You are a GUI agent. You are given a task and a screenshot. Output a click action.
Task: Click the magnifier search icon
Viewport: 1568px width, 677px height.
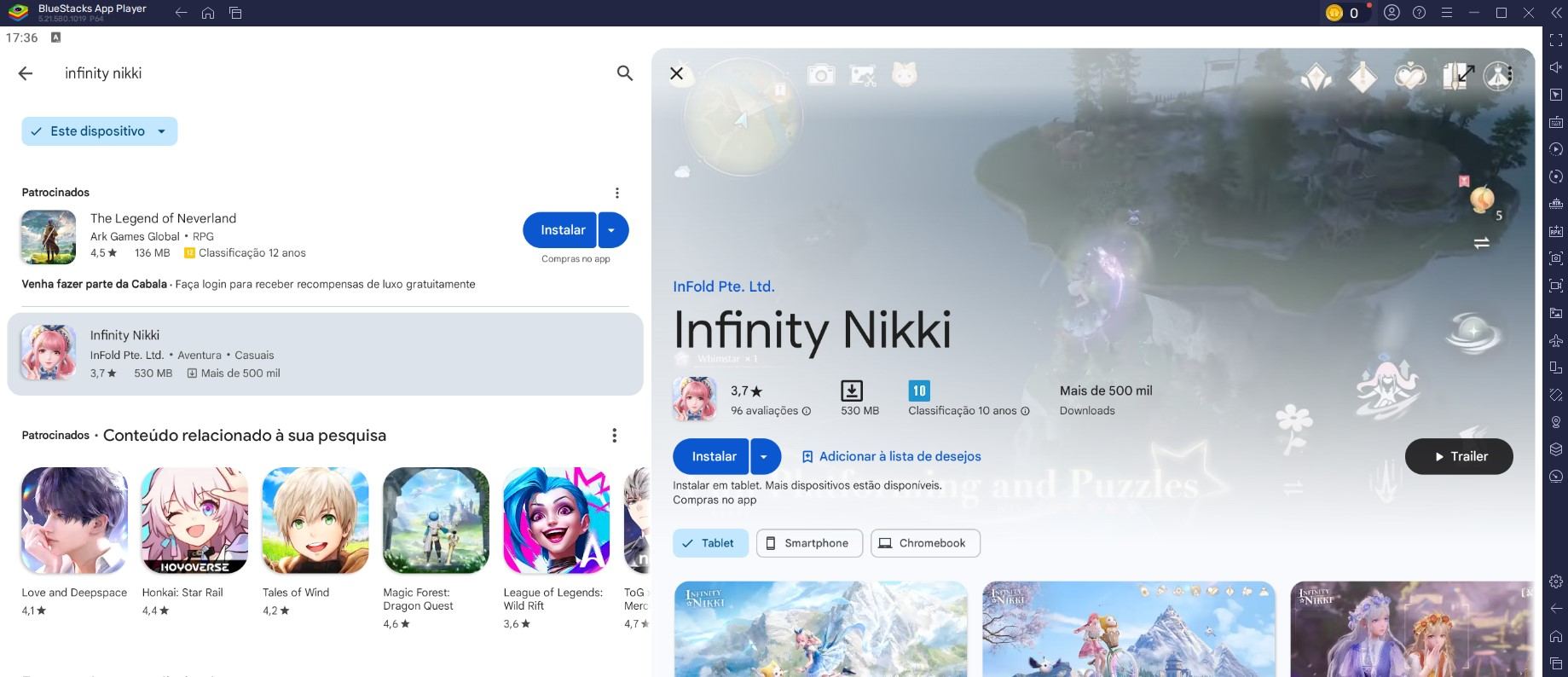(x=625, y=73)
